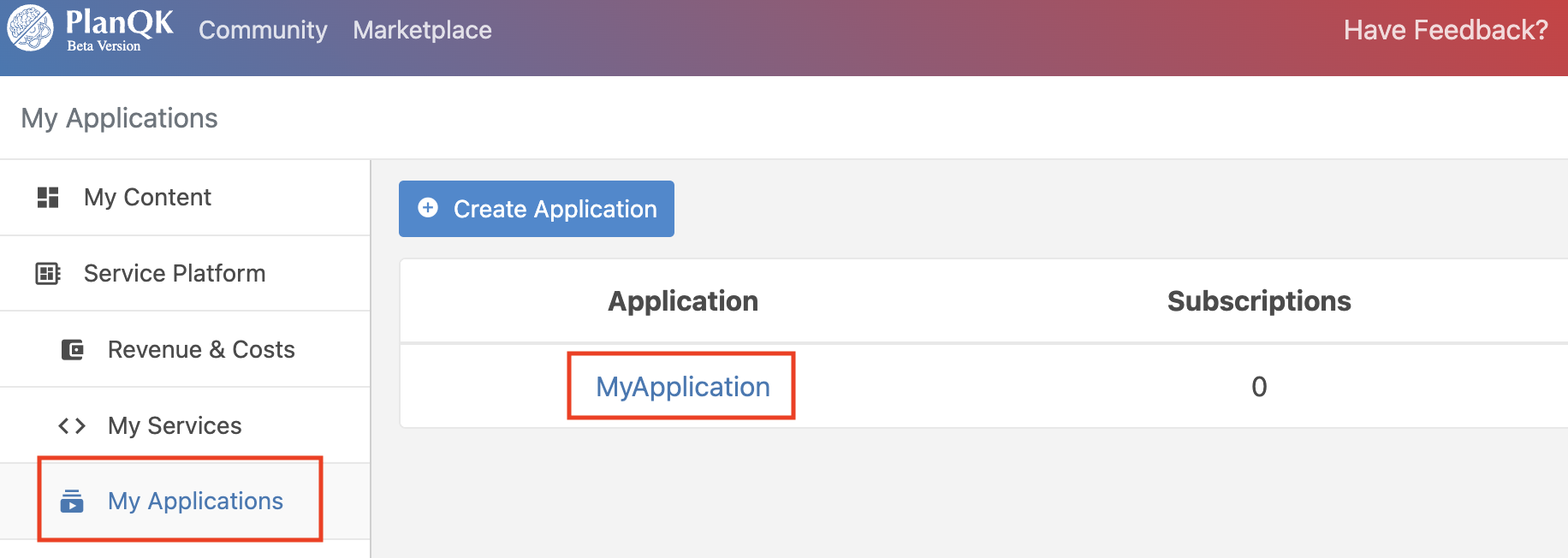Click the My Services code brackets icon
Screen dimensions: 1568x558
(72, 426)
